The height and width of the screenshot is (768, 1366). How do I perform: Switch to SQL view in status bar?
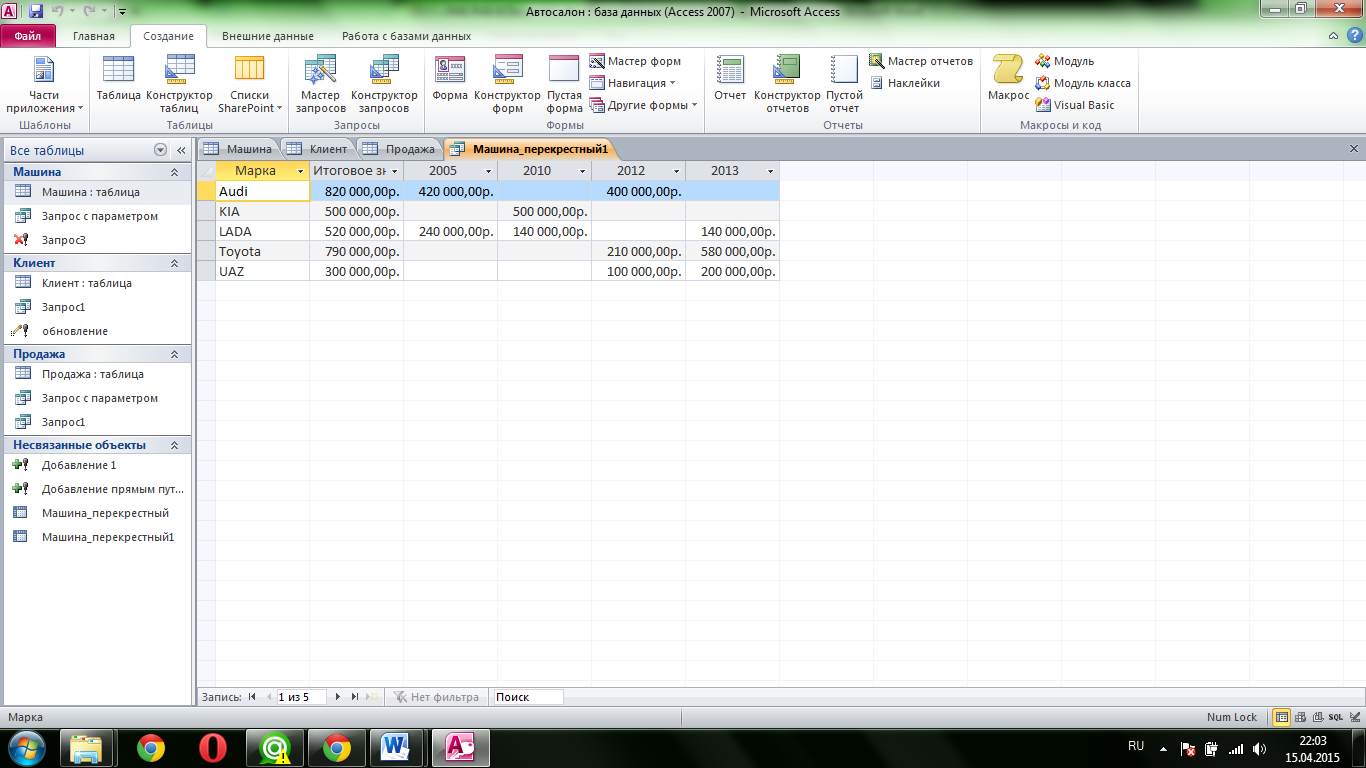click(x=1335, y=717)
